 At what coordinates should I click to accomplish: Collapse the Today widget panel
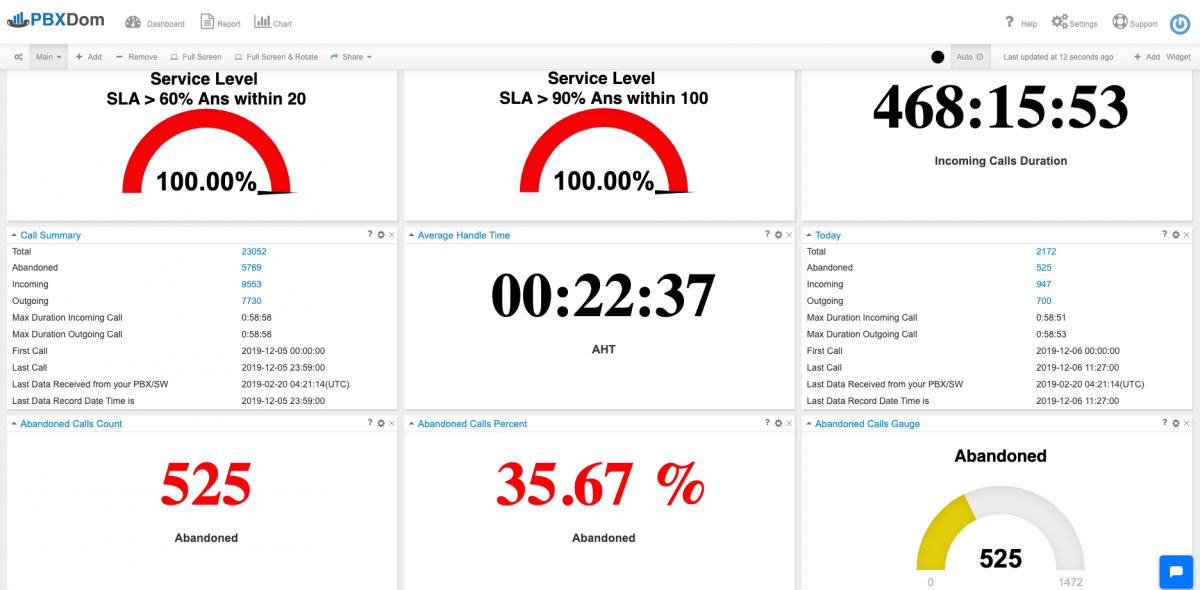click(809, 235)
